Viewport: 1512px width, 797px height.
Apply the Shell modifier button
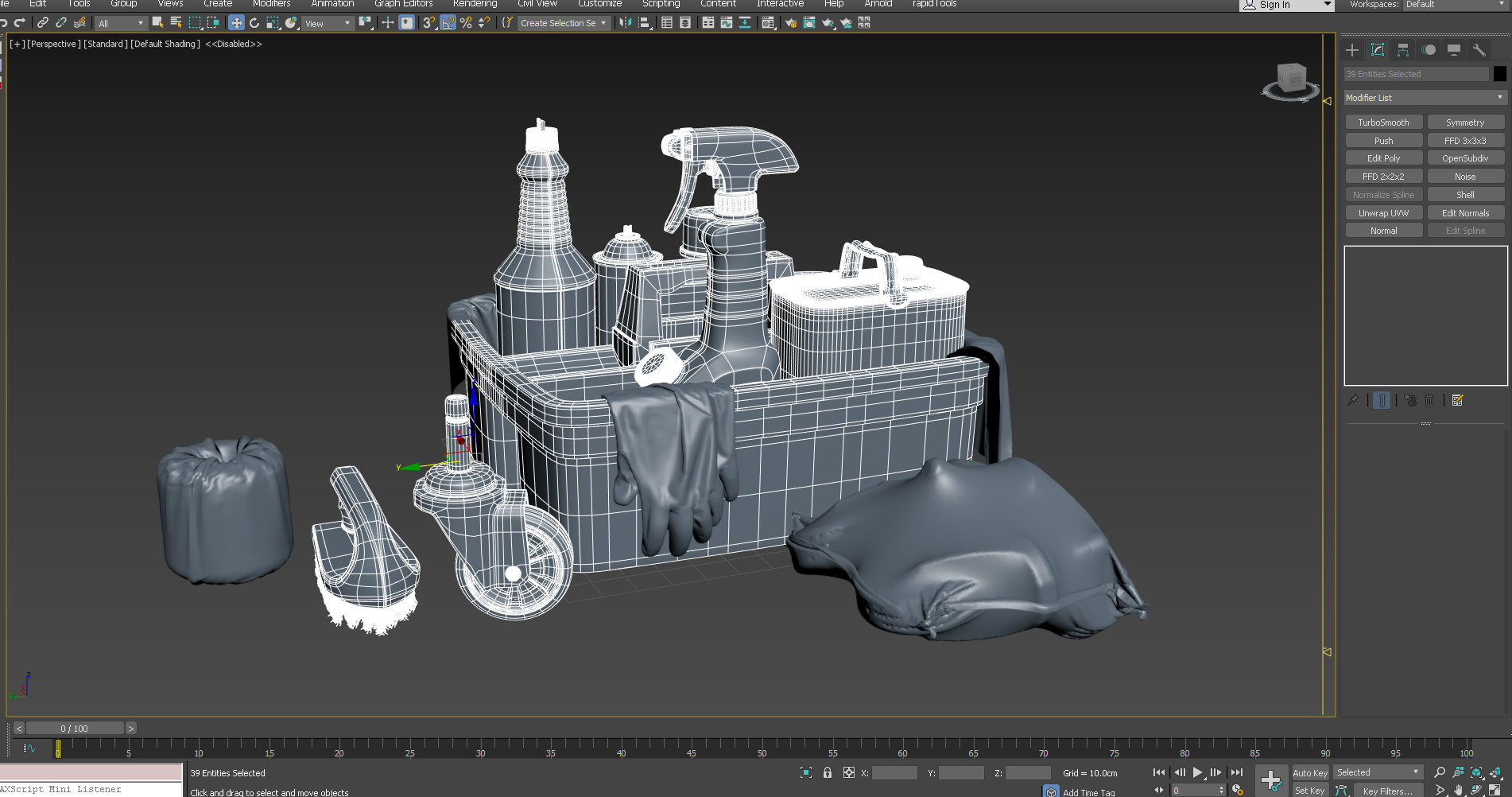click(x=1465, y=195)
